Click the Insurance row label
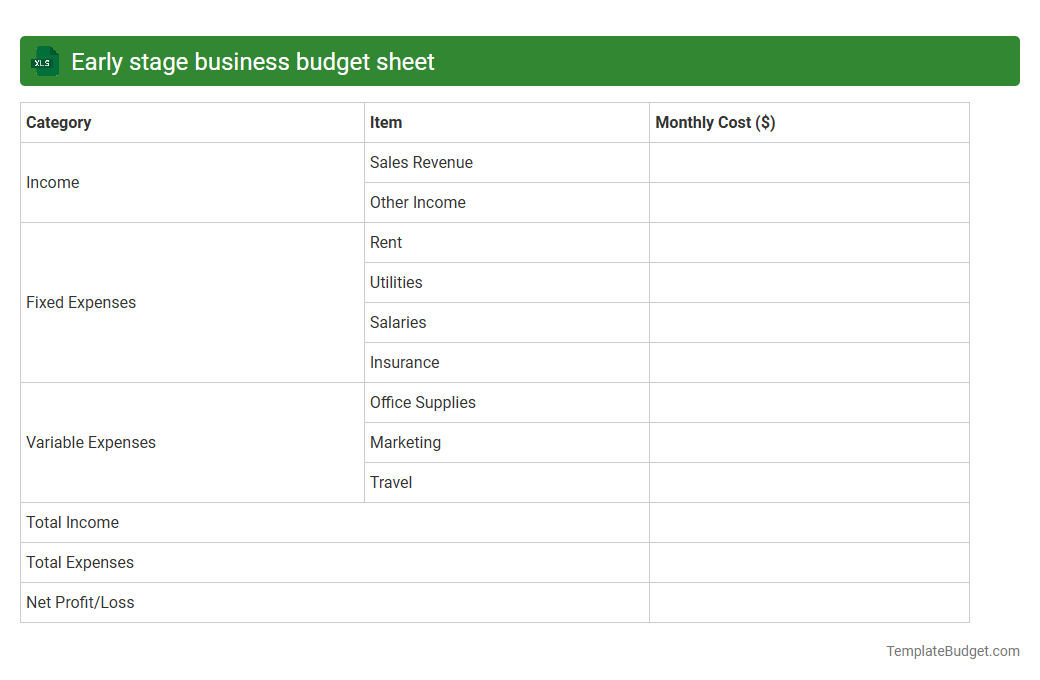1040x680 pixels. tap(404, 362)
